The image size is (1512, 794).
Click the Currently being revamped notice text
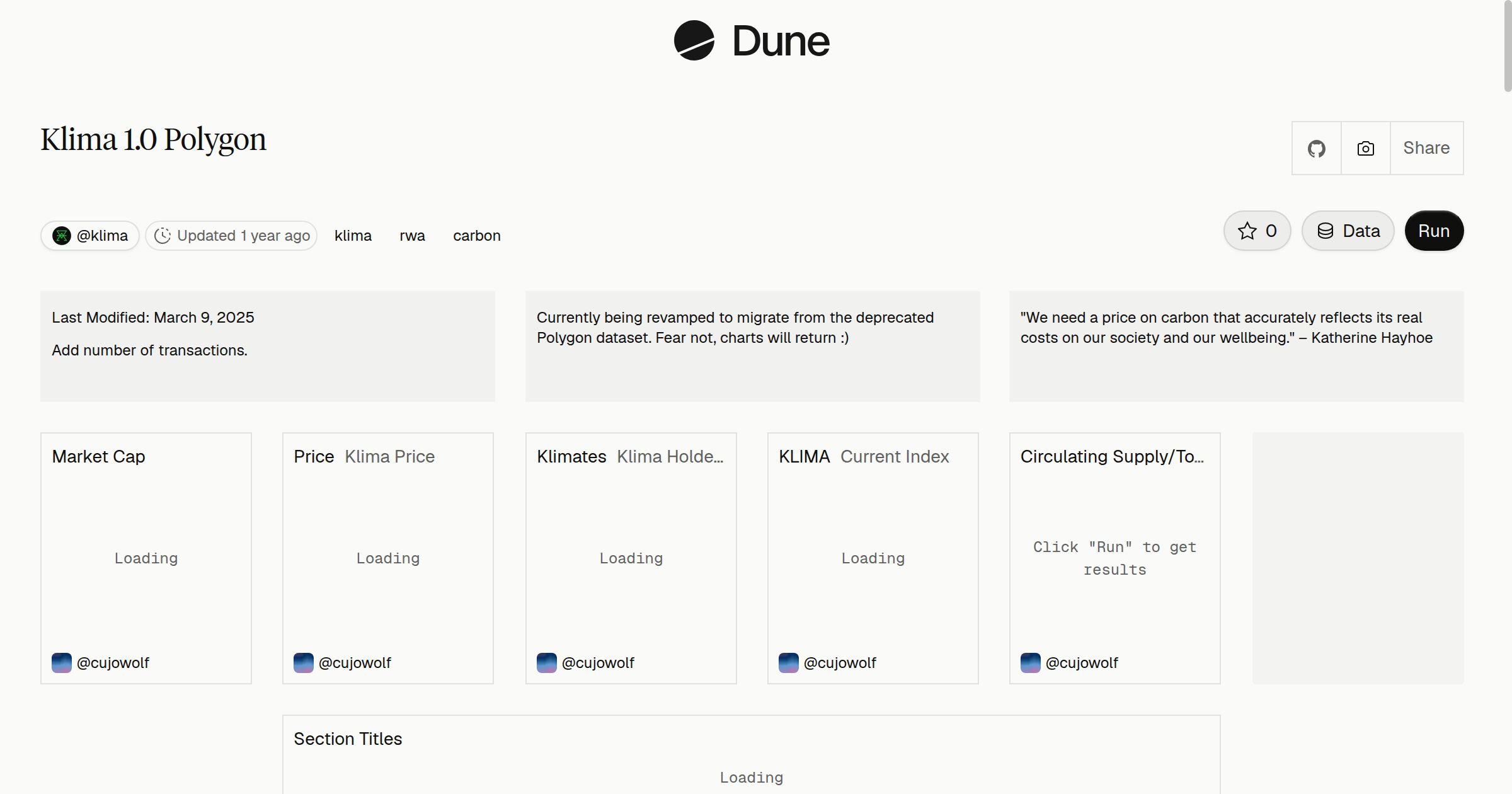[x=735, y=328]
